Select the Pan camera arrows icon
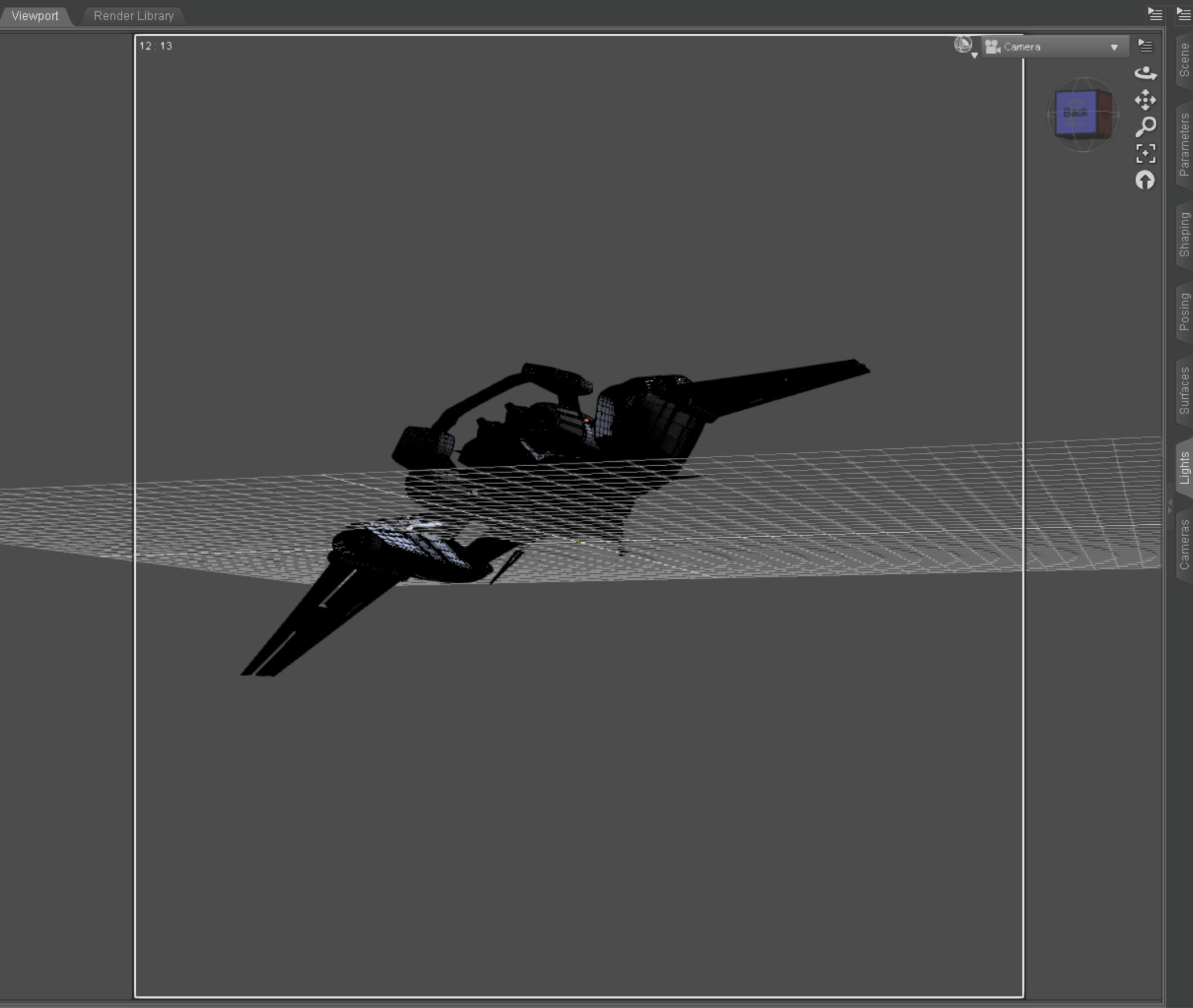 pyautogui.click(x=1145, y=100)
